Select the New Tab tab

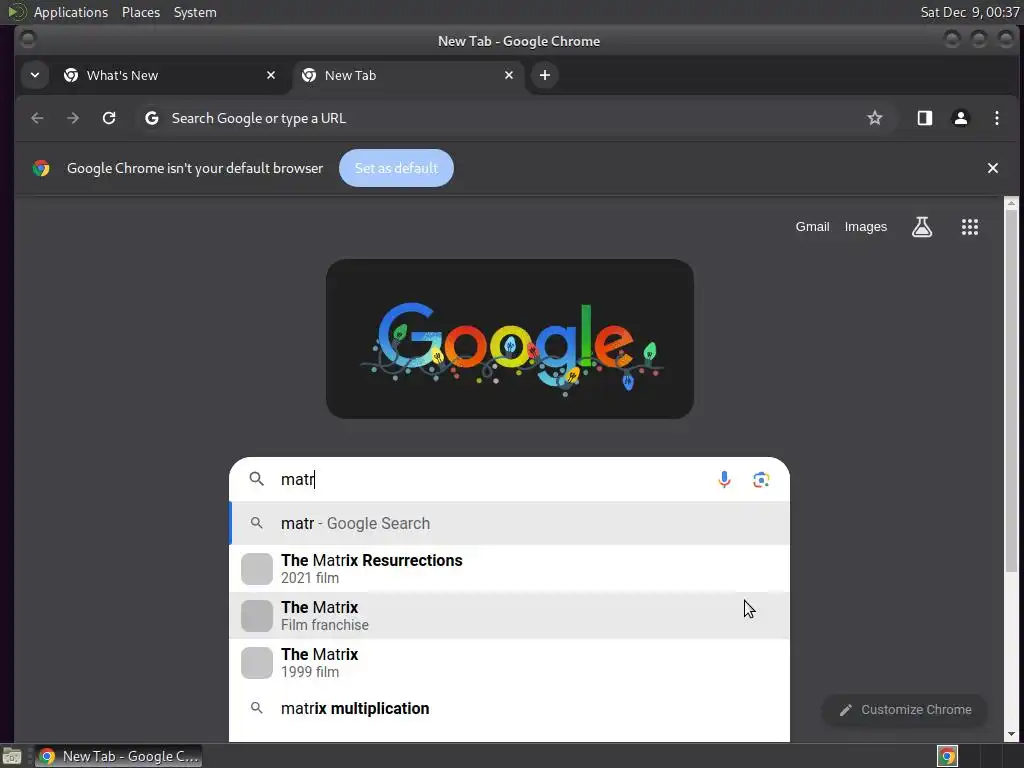pyautogui.click(x=408, y=75)
